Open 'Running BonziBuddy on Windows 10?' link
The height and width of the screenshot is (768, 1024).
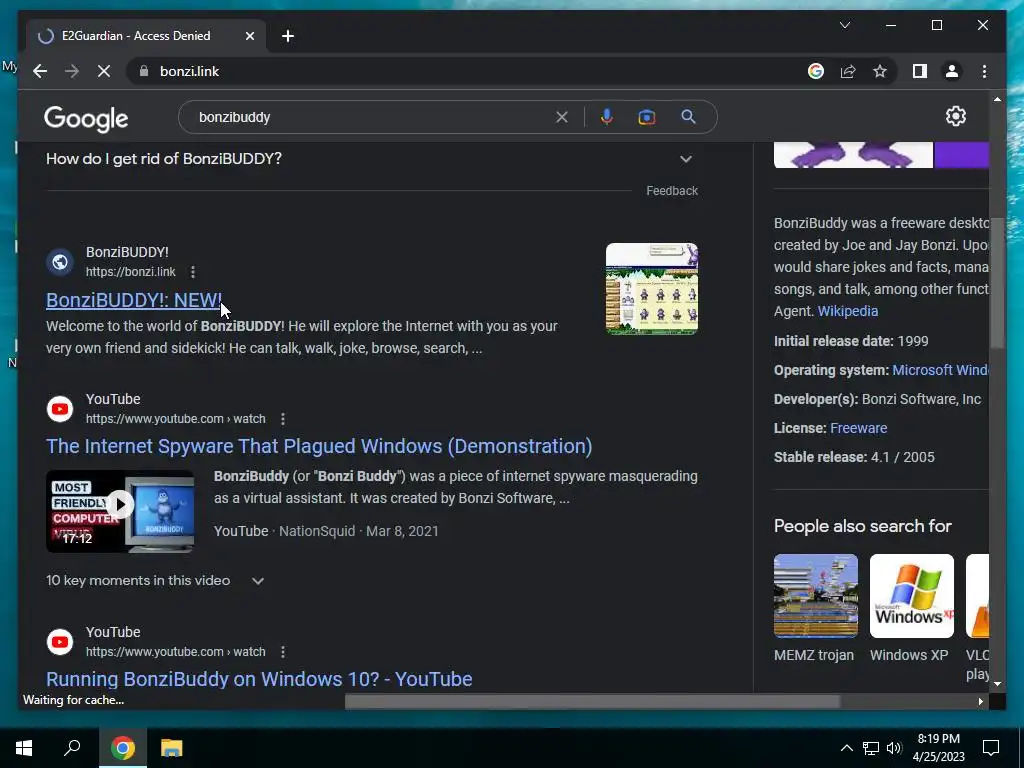tap(259, 679)
